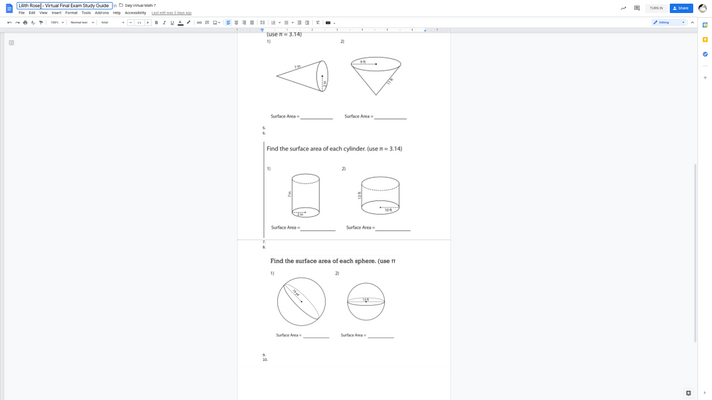Open the zoom level dropdown
The image size is (712, 400).
click(57, 23)
